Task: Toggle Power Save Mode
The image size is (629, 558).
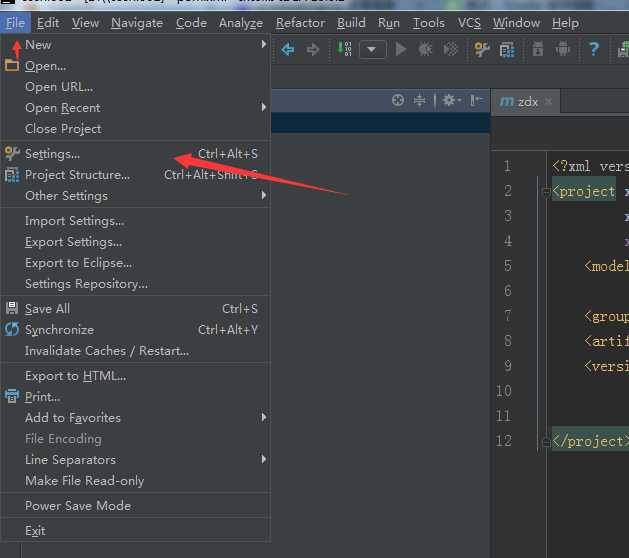Action: pos(135,505)
